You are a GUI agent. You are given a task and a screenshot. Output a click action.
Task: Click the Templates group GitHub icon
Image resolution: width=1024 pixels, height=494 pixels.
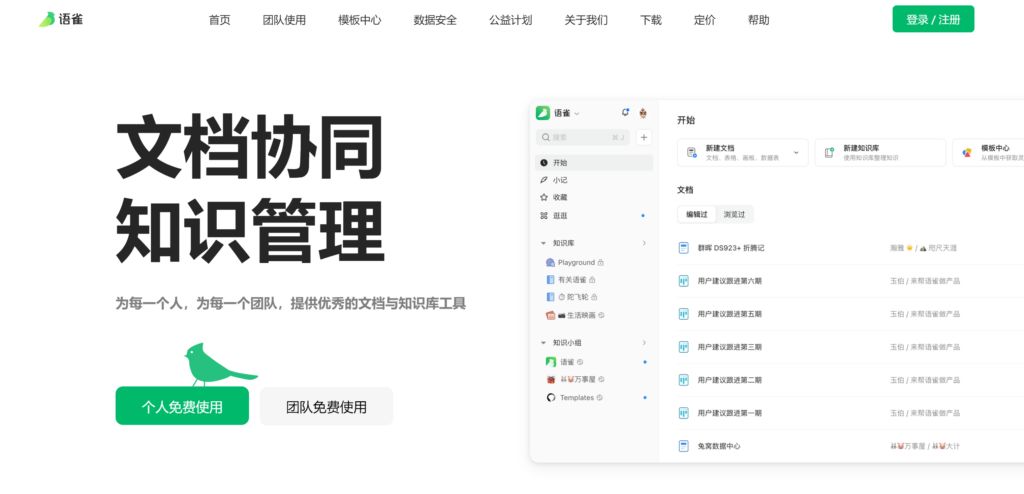point(551,397)
